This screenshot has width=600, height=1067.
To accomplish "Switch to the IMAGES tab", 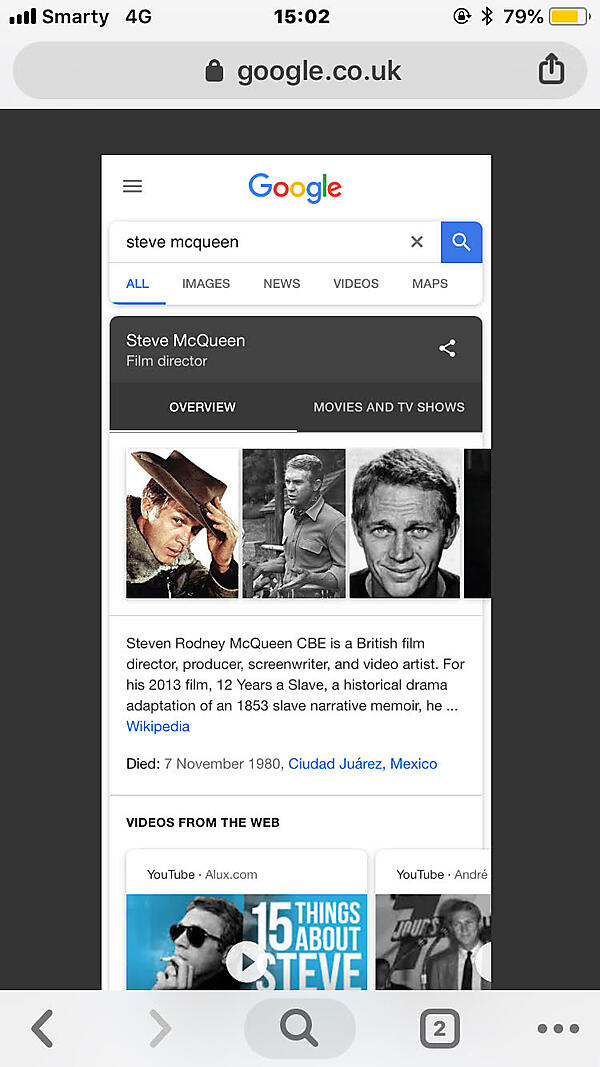I will 206,284.
